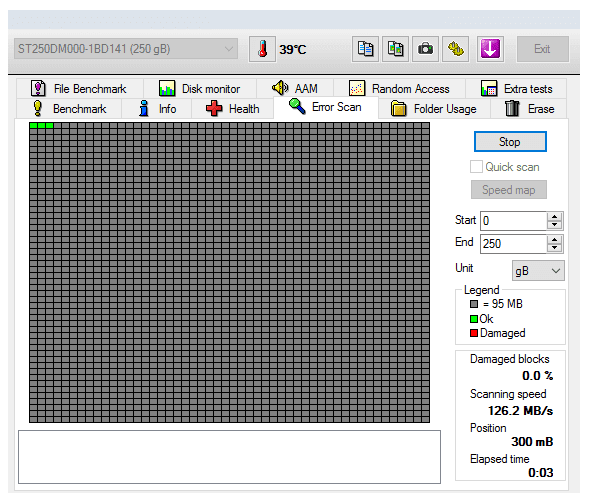Open the AAM tab
590x503 pixels.
tap(295, 89)
